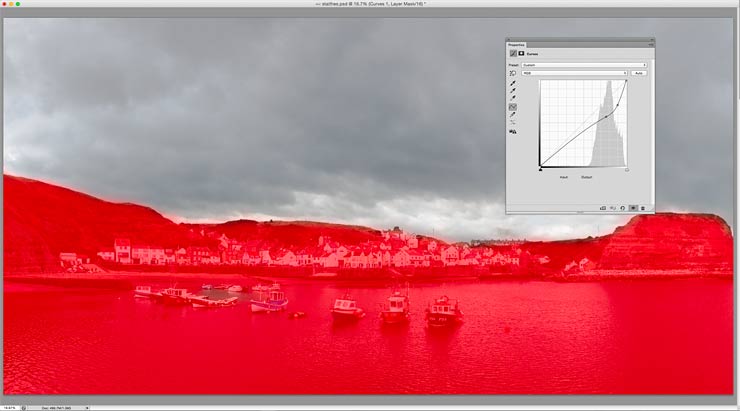740x411 pixels.
Task: Select the gray point eyedropper
Action: click(x=513, y=91)
